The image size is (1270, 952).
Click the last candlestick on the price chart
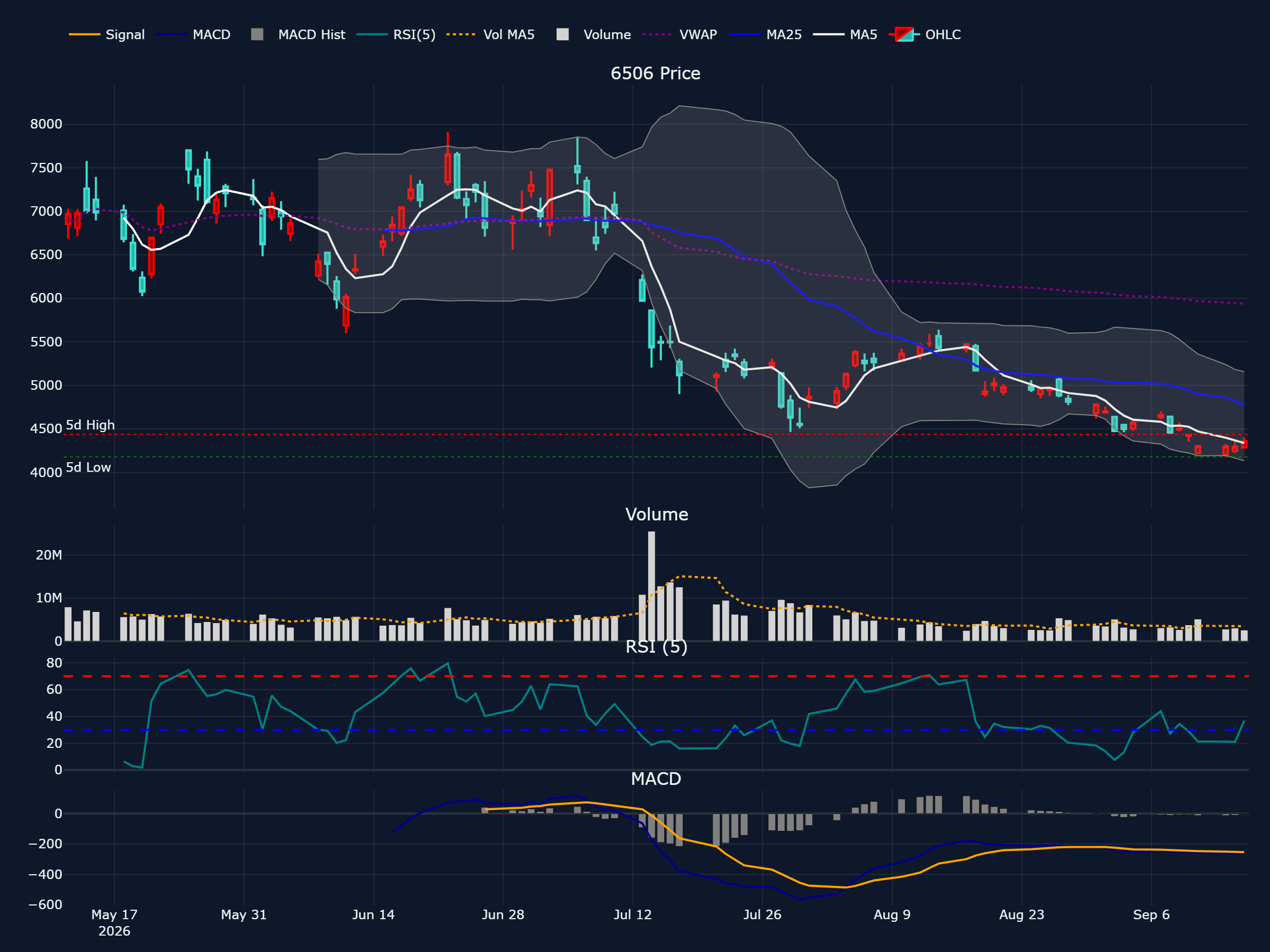coord(1244,444)
